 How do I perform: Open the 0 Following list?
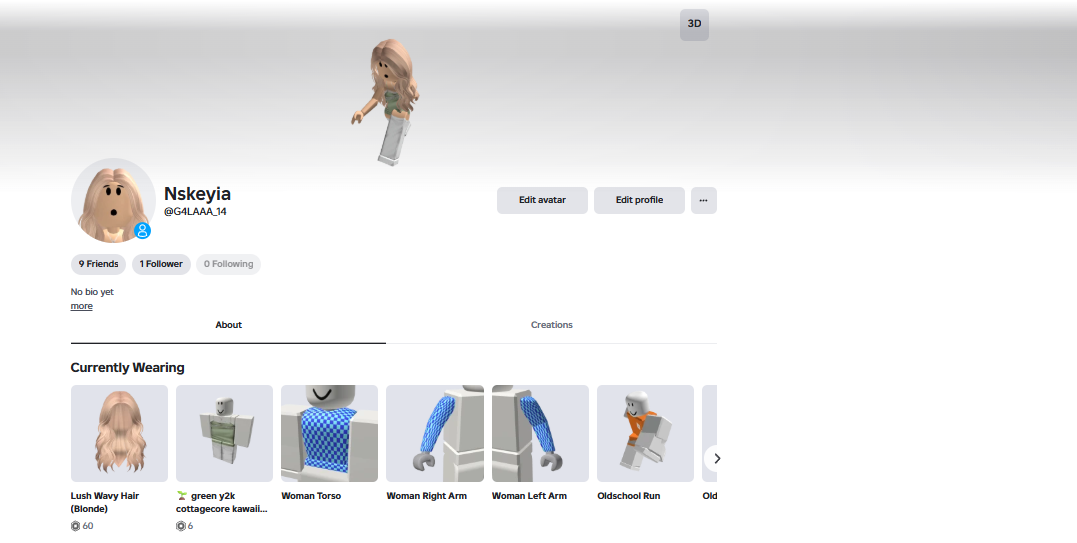(x=228, y=264)
